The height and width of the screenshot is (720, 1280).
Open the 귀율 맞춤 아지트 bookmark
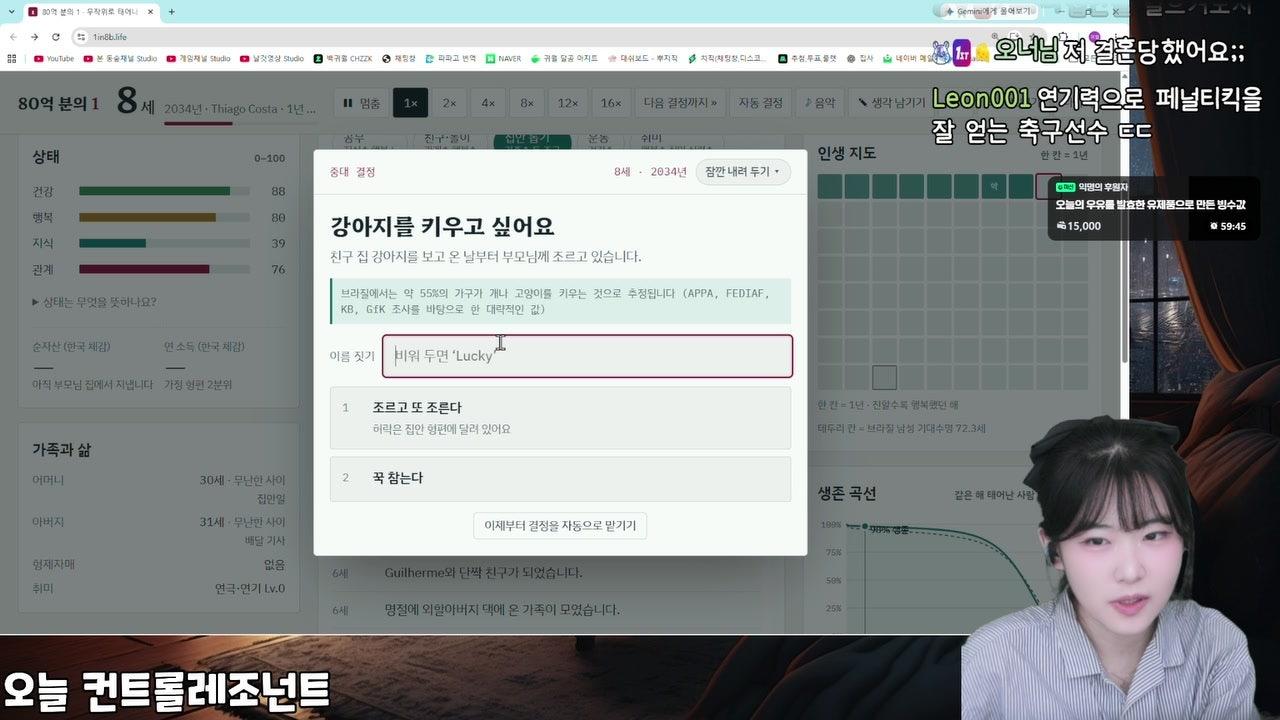click(x=564, y=59)
